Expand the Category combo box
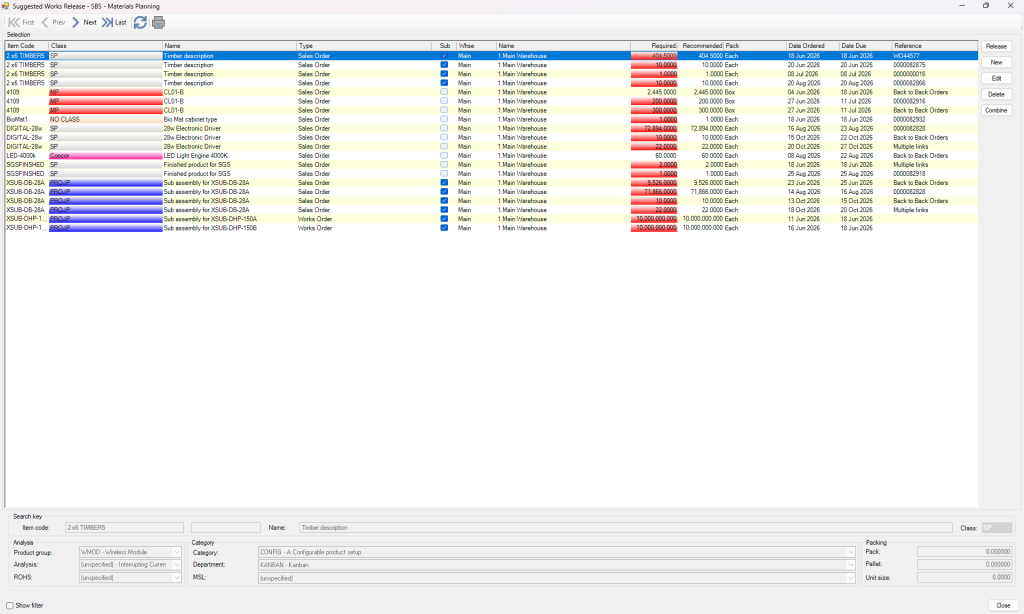 [850, 552]
